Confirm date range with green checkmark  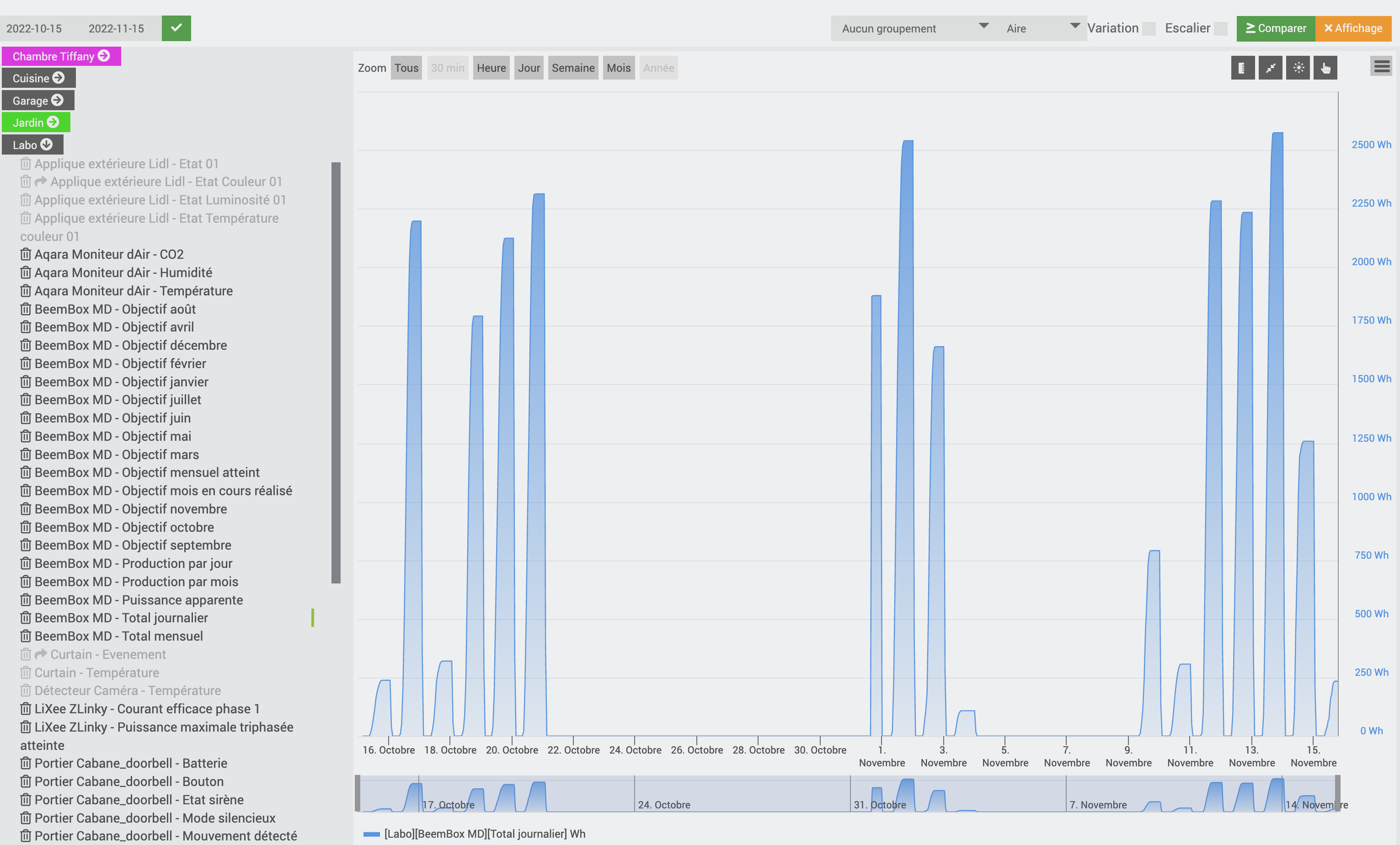tap(176, 28)
